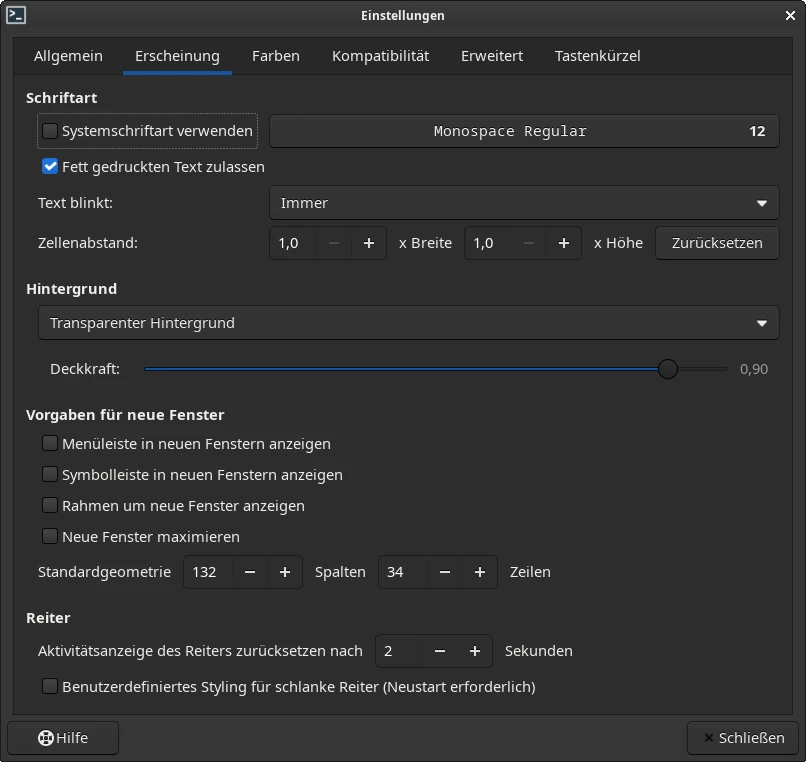Decrease row count (Zeilen) with minus button
The width and height of the screenshot is (806, 762).
pyautogui.click(x=445, y=572)
